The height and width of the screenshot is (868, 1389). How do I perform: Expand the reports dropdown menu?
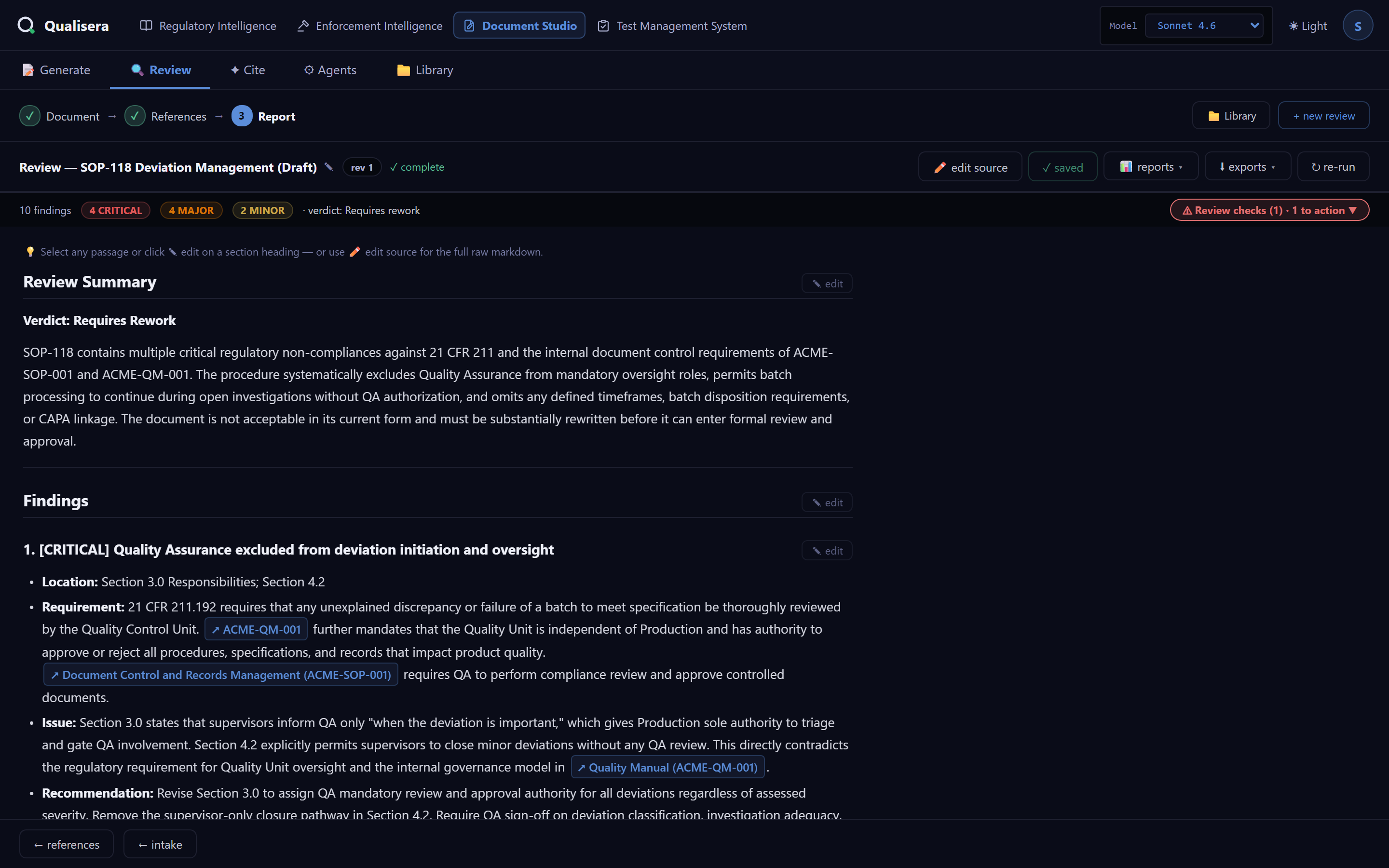pos(1151,167)
